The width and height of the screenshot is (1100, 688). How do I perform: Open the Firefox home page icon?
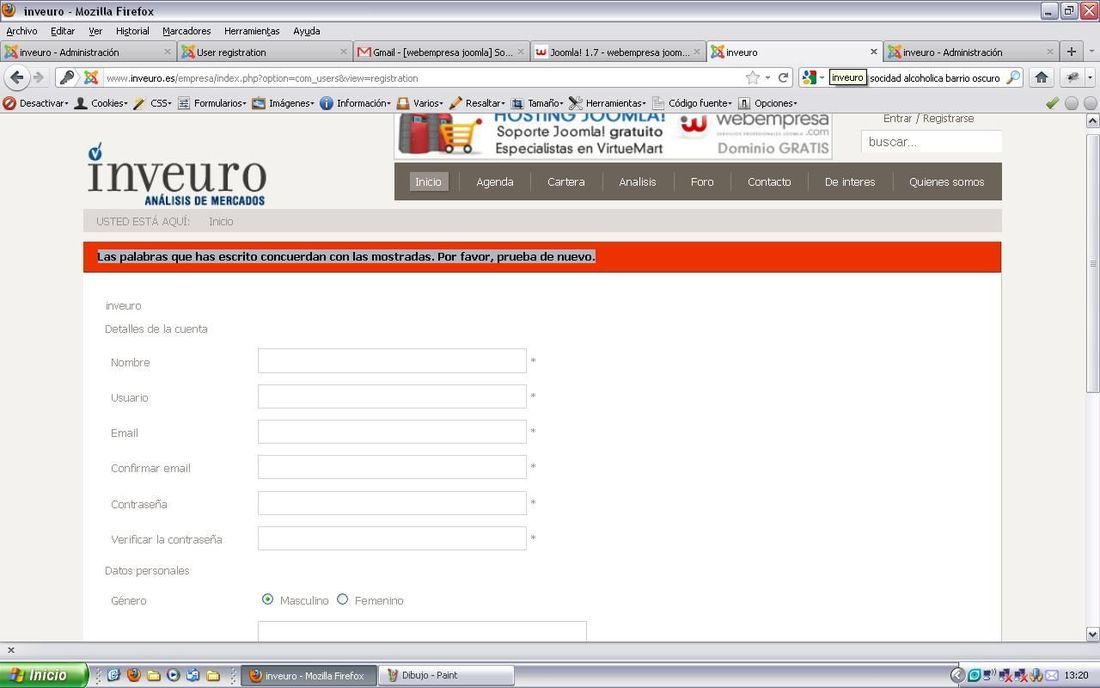coord(1041,78)
